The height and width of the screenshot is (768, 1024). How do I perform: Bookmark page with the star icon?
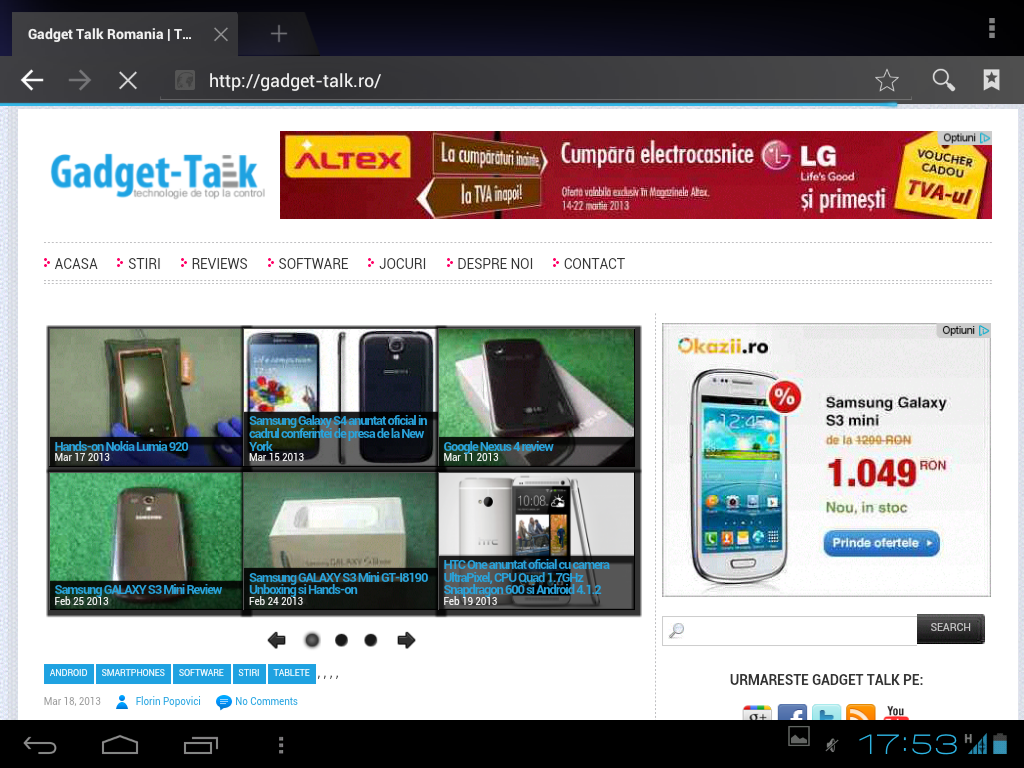click(x=886, y=80)
